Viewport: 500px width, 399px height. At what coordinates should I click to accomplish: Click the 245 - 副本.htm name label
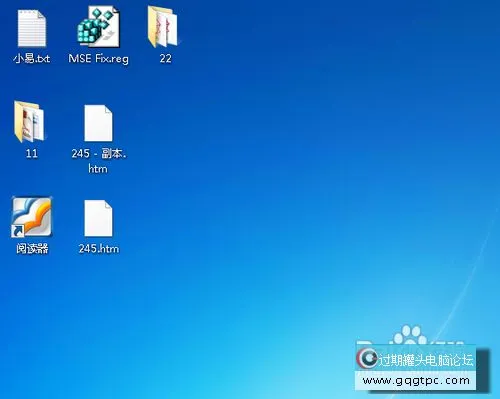point(99,161)
